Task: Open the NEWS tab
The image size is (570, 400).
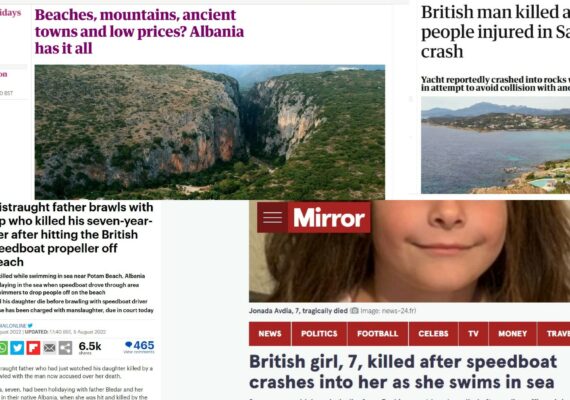Action: (270, 333)
